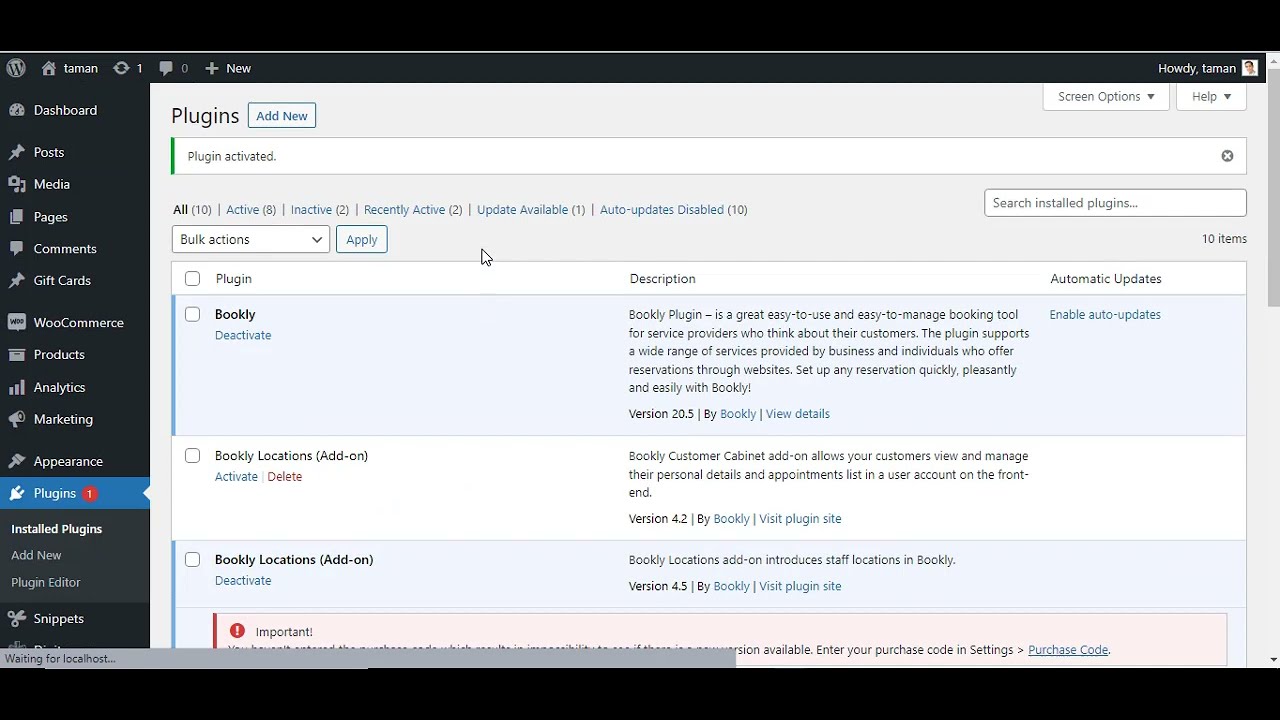1280x720 pixels.
Task: Open user avatar beside Howdy, taman
Action: coord(1250,68)
